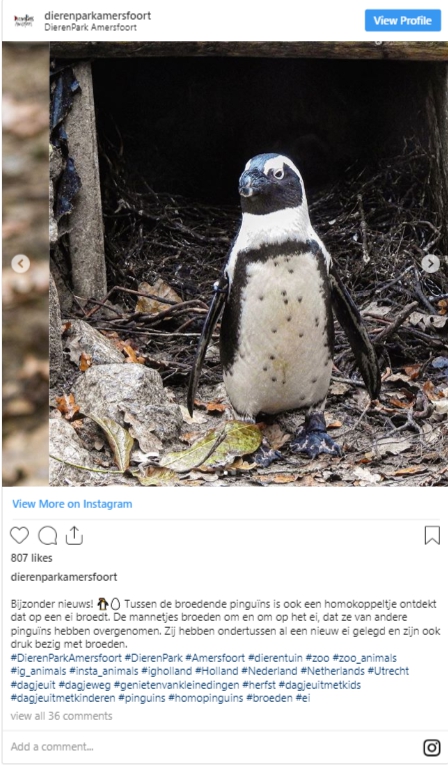The image size is (448, 765).
Task: Open comments via speech bubble icon
Action: tap(47, 535)
